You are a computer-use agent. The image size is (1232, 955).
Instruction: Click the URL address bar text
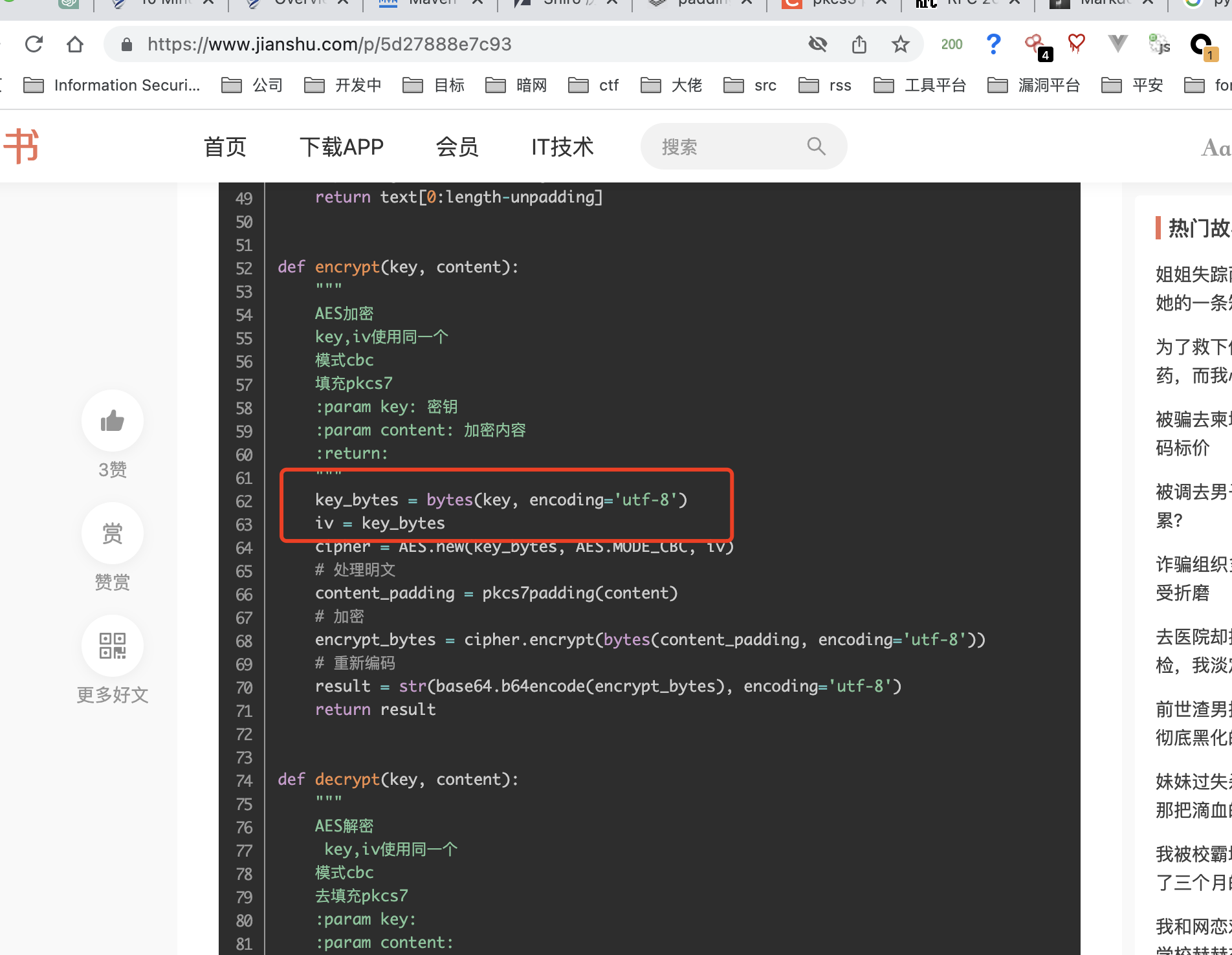pos(329,44)
